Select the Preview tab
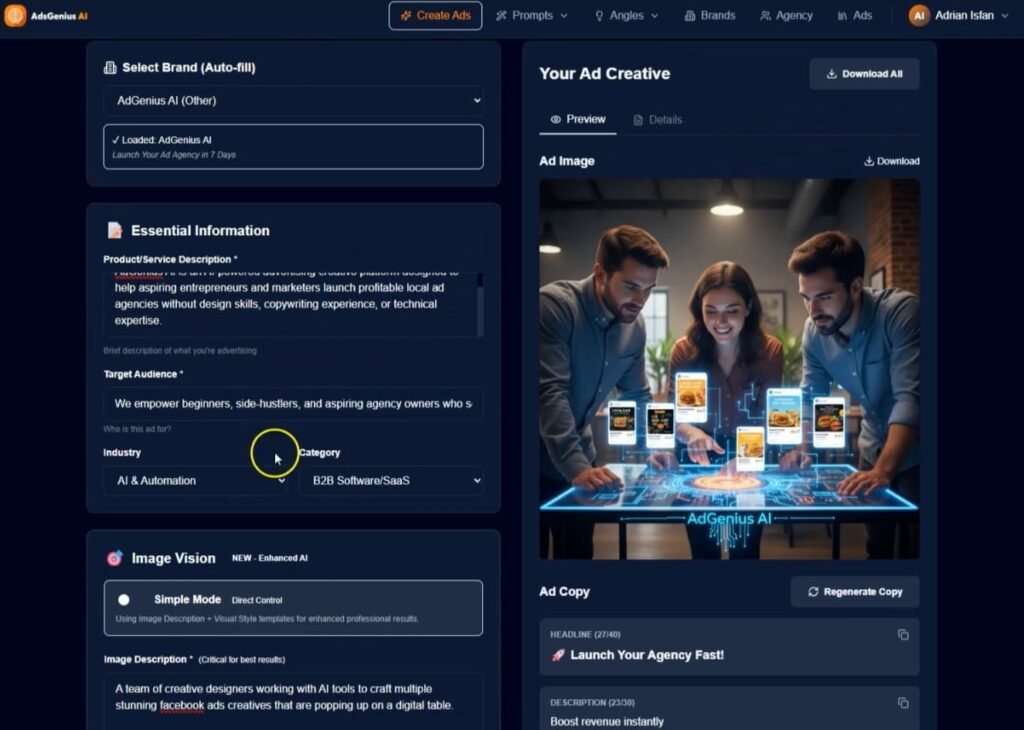This screenshot has width=1024, height=730. 578,120
